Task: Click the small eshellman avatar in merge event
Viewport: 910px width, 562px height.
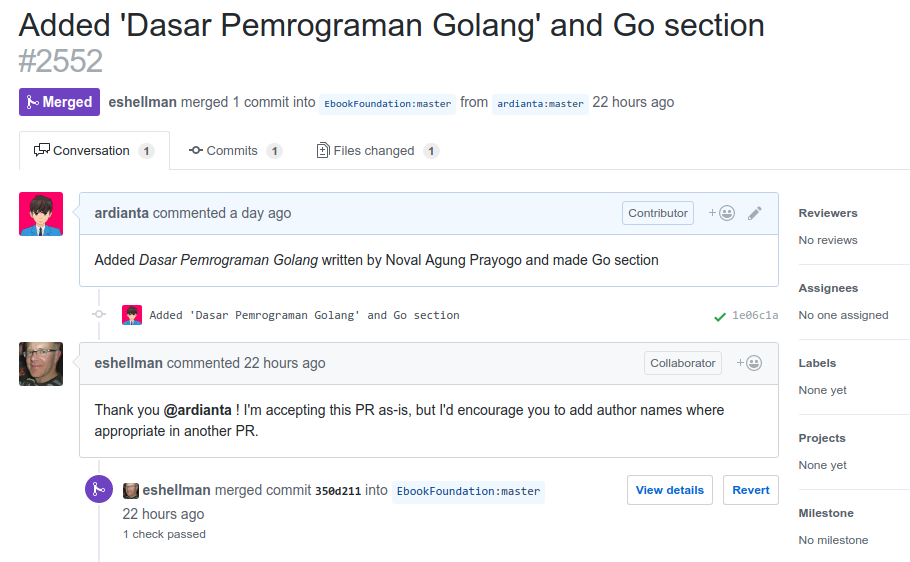Action: coord(131,490)
